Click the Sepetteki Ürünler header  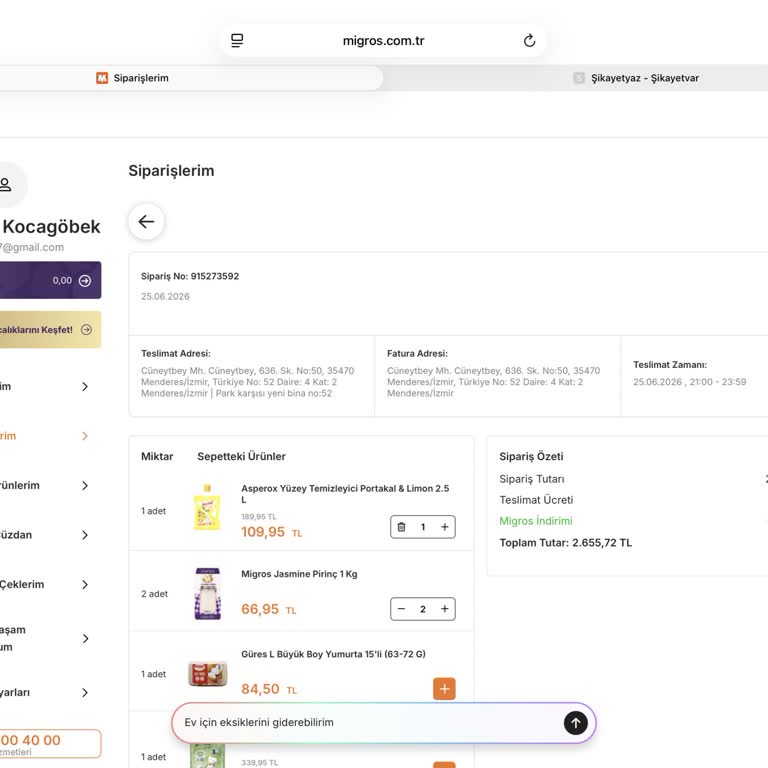241,456
